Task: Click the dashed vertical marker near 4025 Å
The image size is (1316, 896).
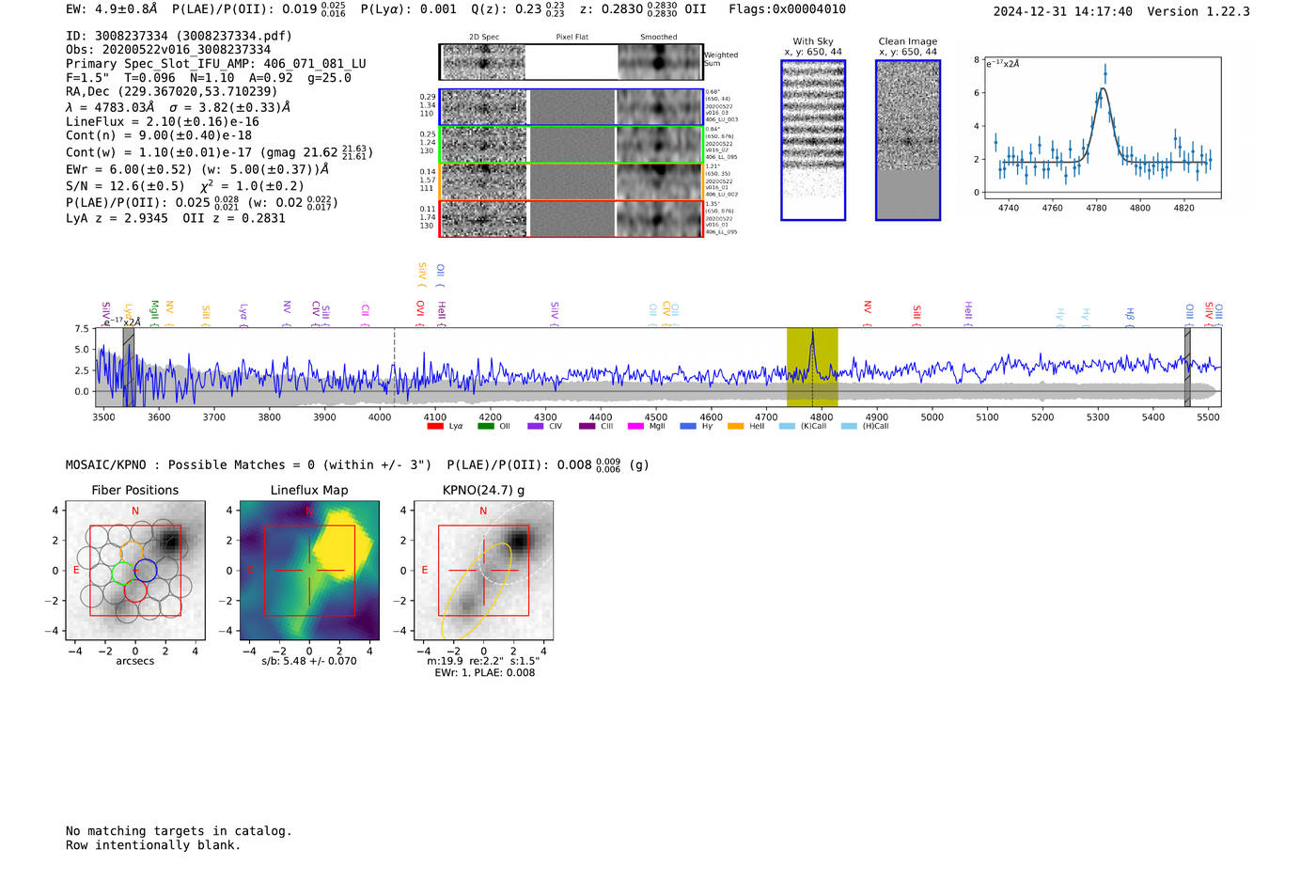Action: tap(394, 367)
